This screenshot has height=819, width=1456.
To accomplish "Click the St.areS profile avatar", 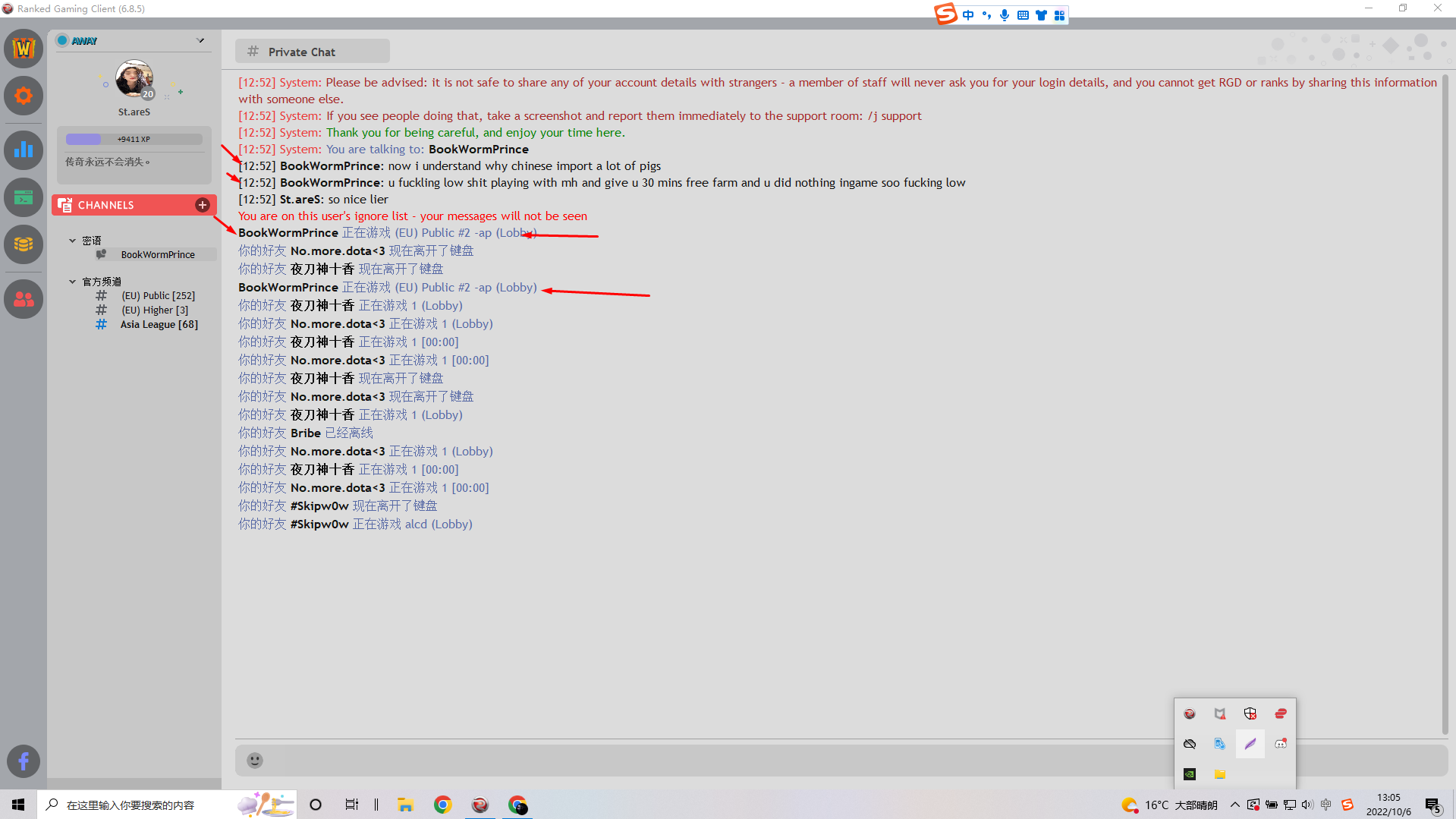I will coord(134,80).
